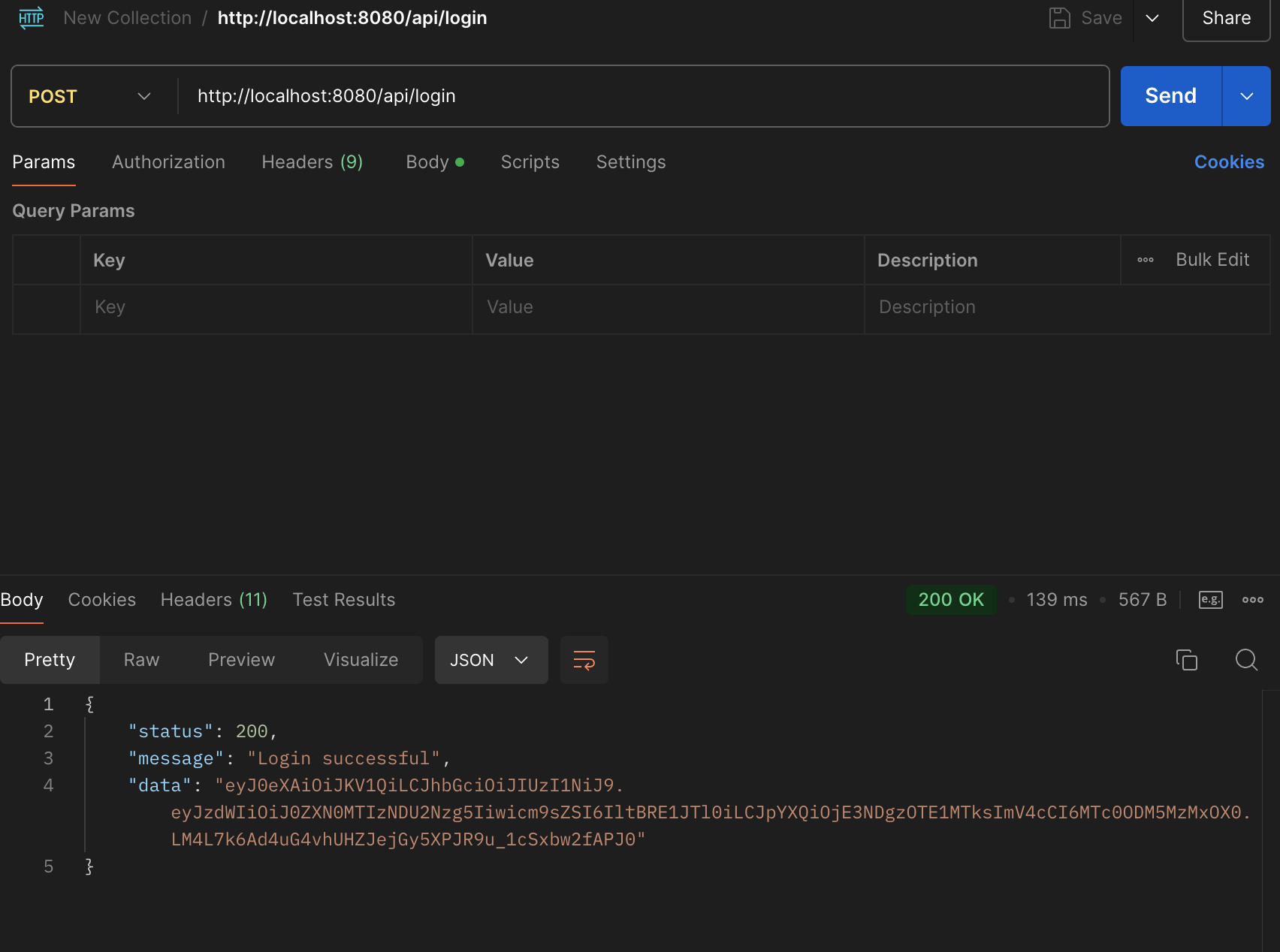Open New Collection breadcrumb link
The image size is (1280, 952).
(128, 18)
